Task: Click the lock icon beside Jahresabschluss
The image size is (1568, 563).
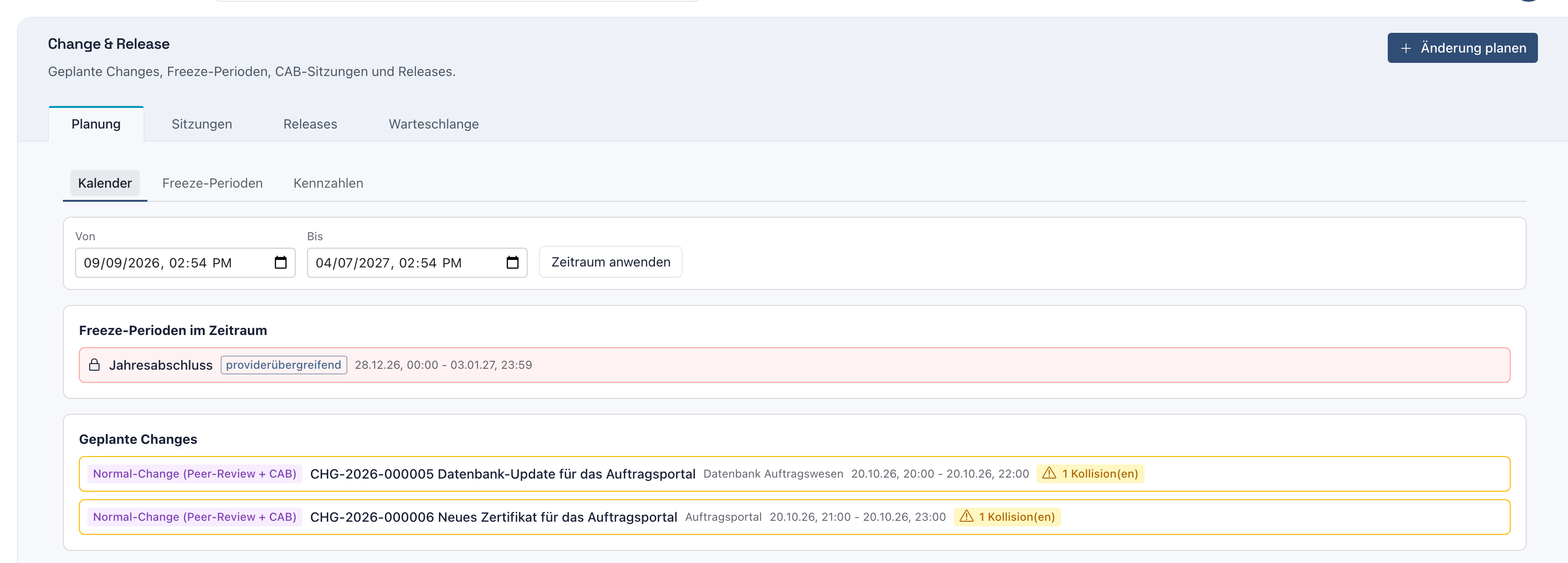Action: (x=94, y=365)
